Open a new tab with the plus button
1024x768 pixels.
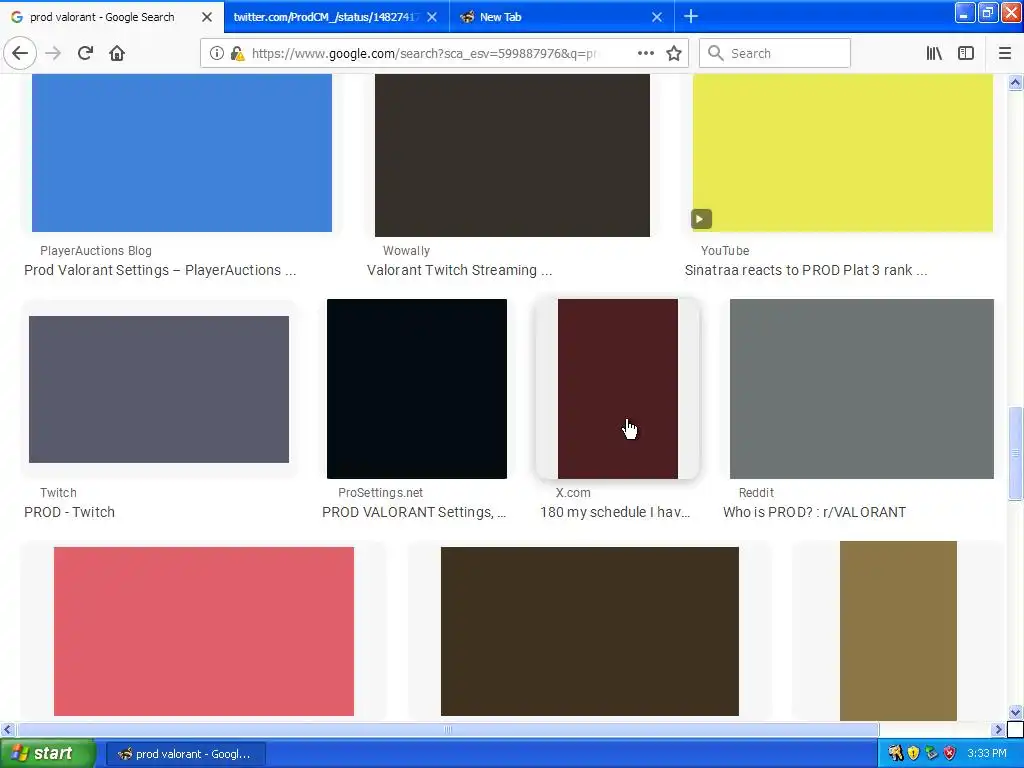click(x=691, y=16)
